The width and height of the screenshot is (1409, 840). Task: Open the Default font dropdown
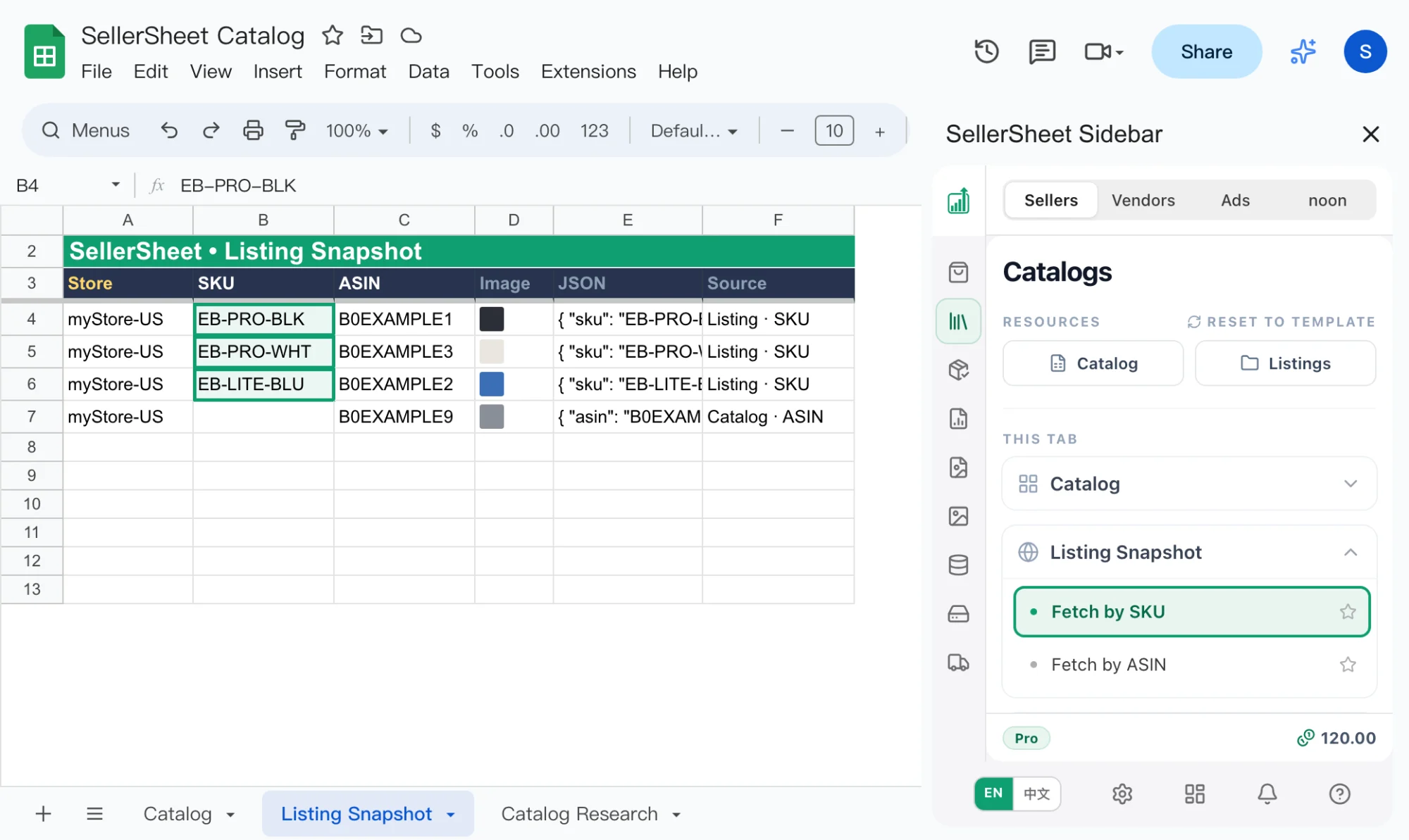tap(694, 131)
